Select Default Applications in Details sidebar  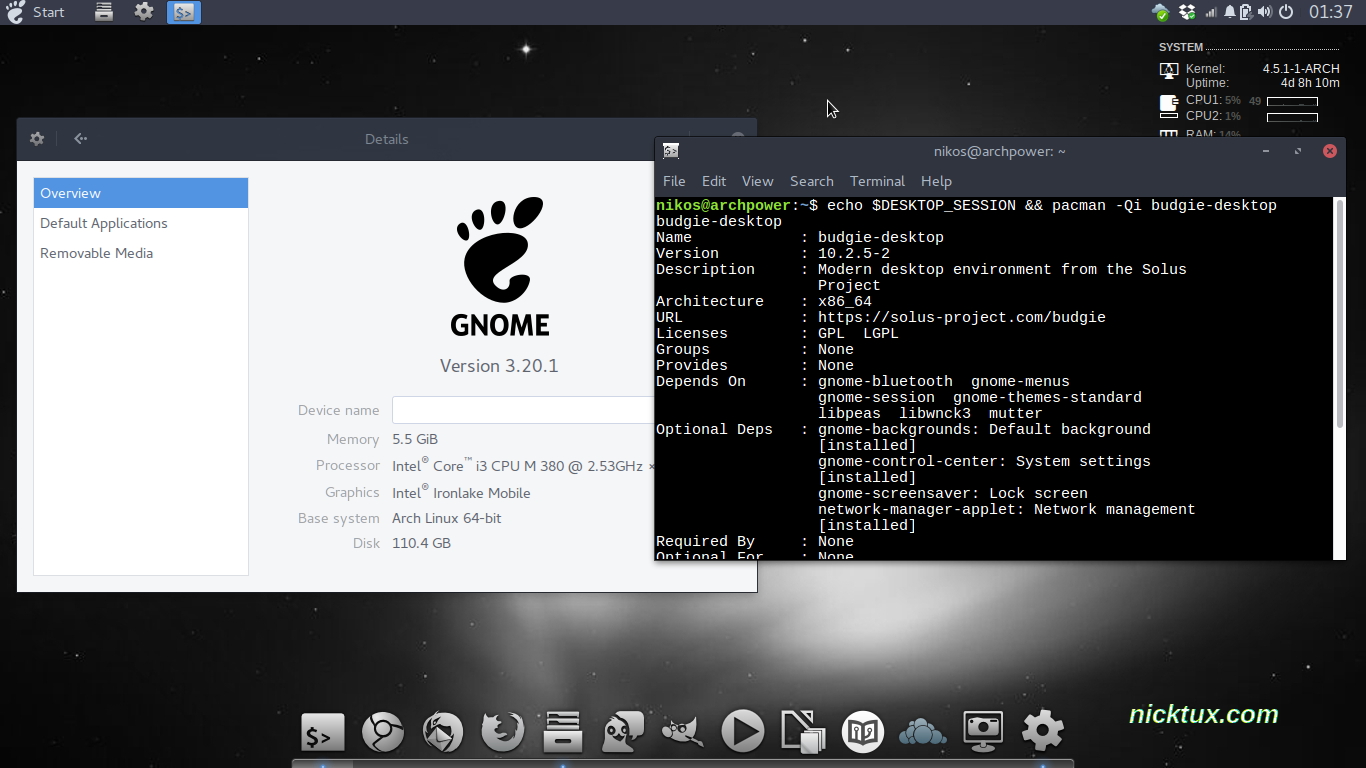point(104,223)
